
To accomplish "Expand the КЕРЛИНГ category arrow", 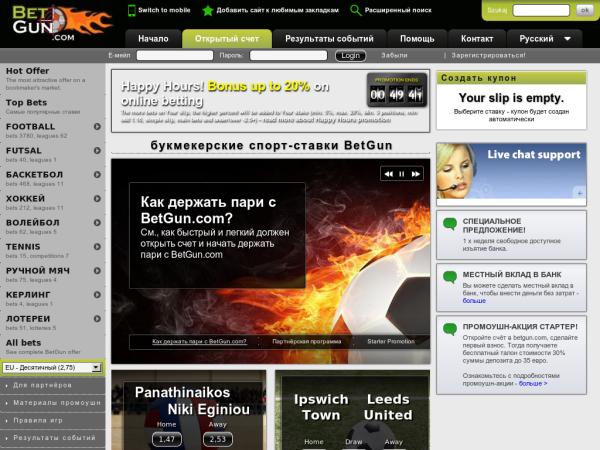I will pyautogui.click(x=97, y=295).
